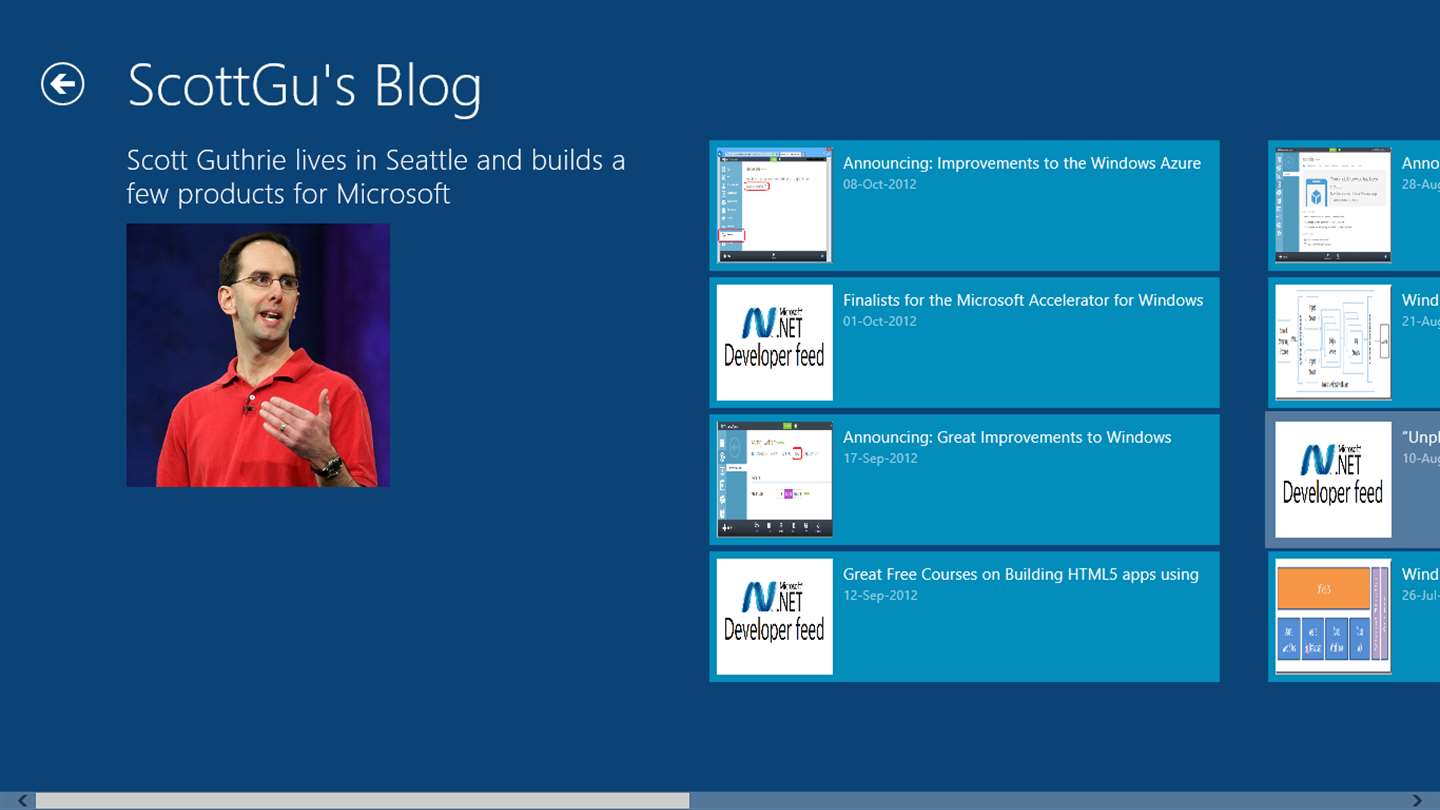Click thumbnail of 08-Oct-2012 Azure post
The image size is (1440, 810).
(x=774, y=205)
